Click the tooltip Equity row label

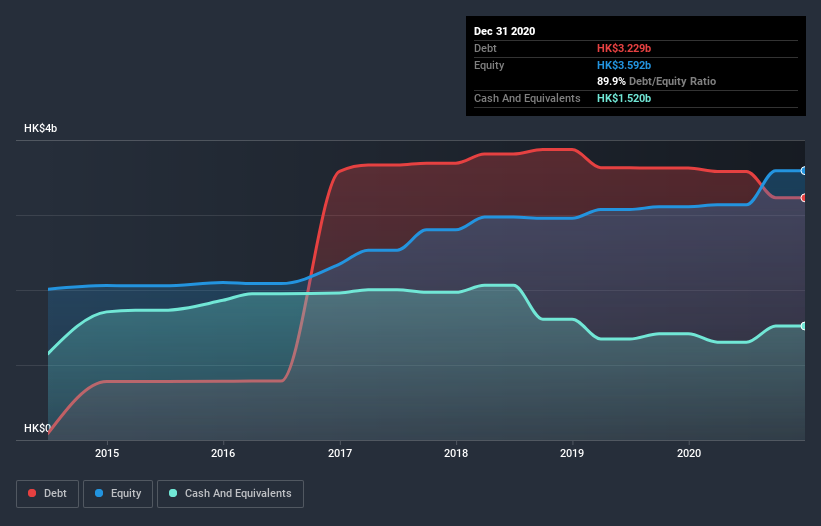489,65
